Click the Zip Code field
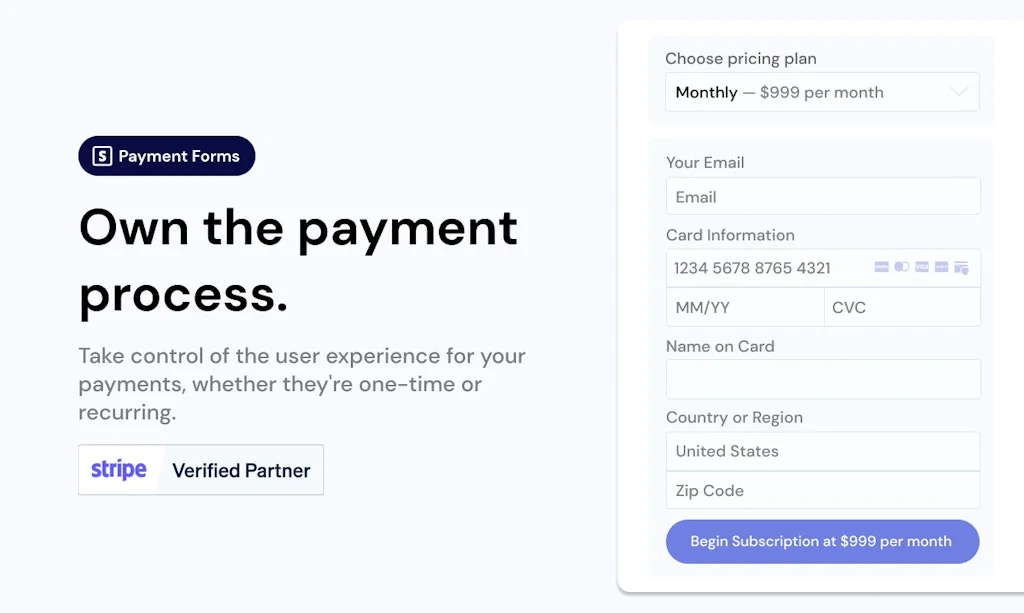Screen dimensions: 1024x613 (x=822, y=491)
